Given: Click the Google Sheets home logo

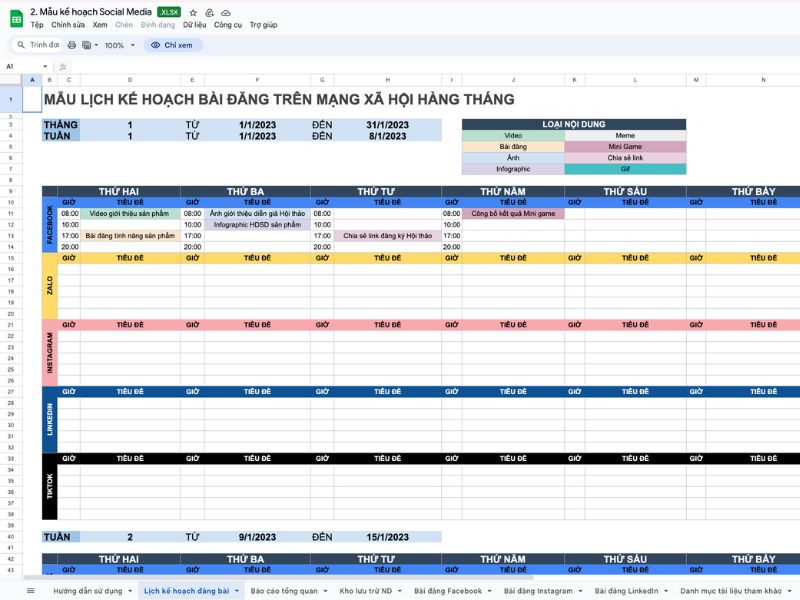Looking at the screenshot, I should 16,17.
